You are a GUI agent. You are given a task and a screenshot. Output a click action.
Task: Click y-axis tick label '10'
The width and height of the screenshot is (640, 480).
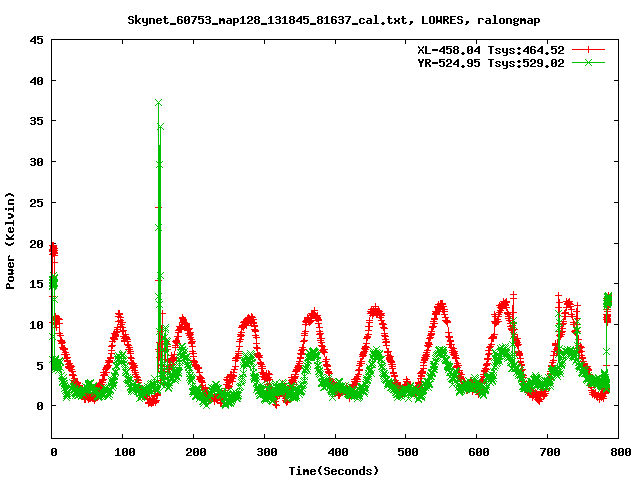coord(36,325)
